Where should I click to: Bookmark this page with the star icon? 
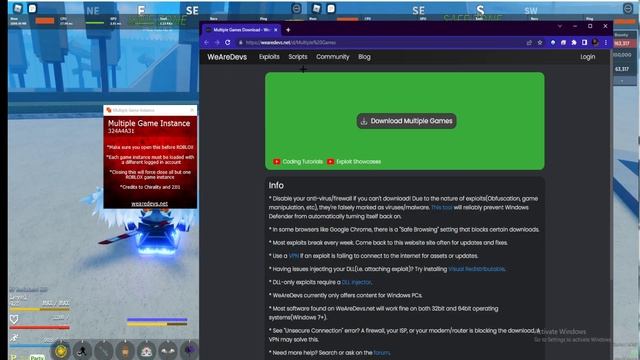[x=540, y=42]
